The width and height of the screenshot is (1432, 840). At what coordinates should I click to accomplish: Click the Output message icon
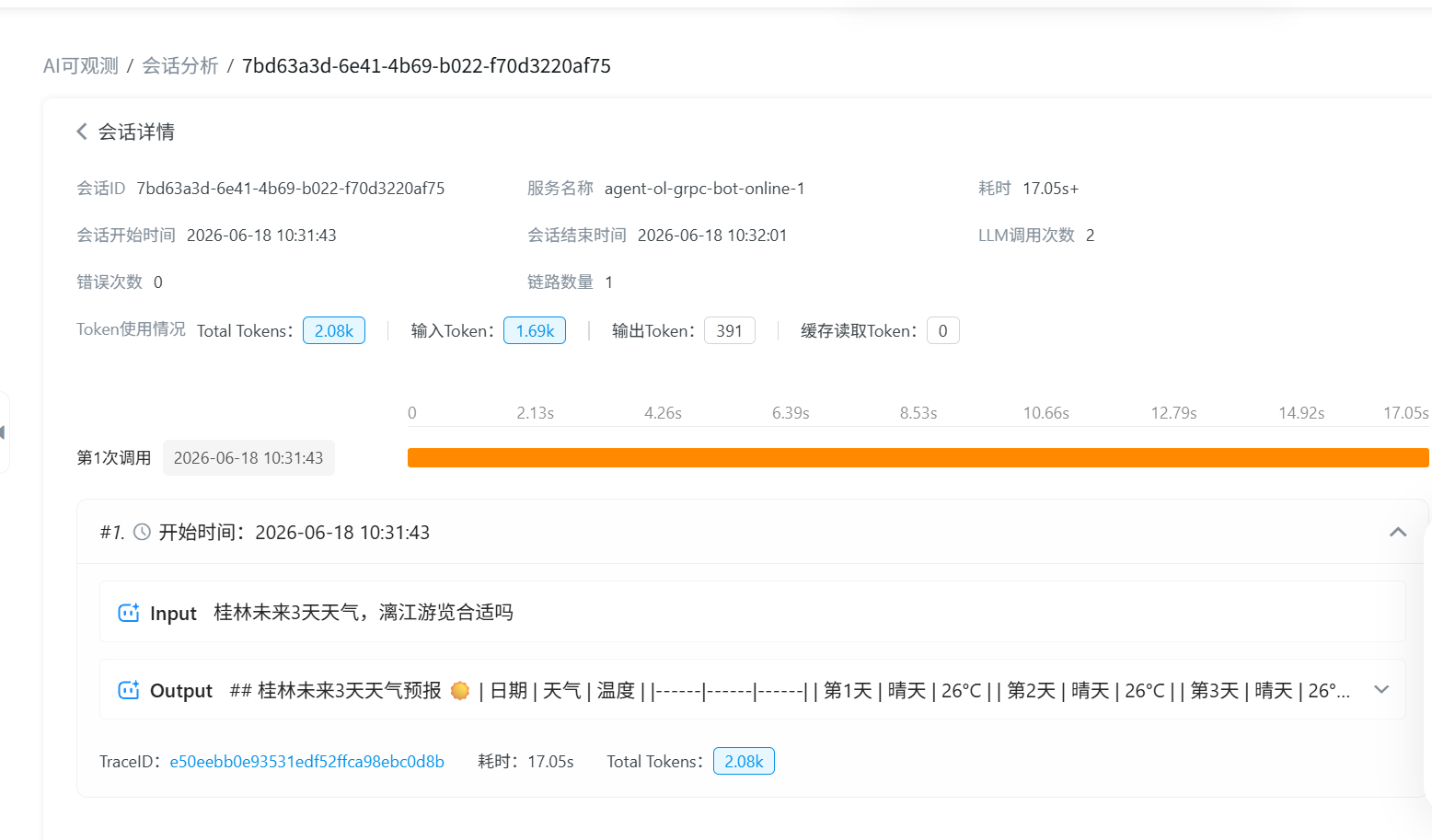pos(129,690)
